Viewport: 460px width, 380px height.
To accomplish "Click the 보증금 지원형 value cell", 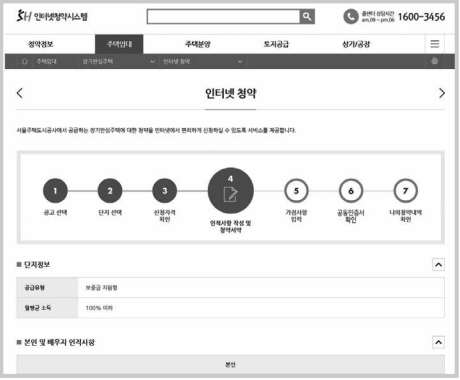I will click(x=261, y=287).
